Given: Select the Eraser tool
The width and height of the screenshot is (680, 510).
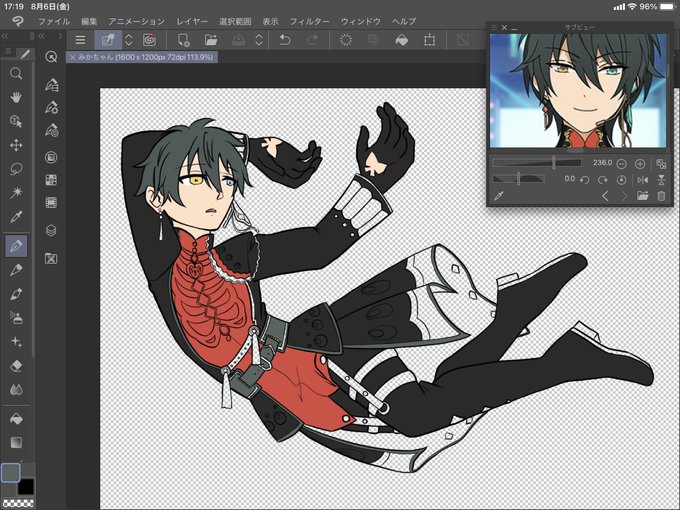Looking at the screenshot, I should pos(16,366).
